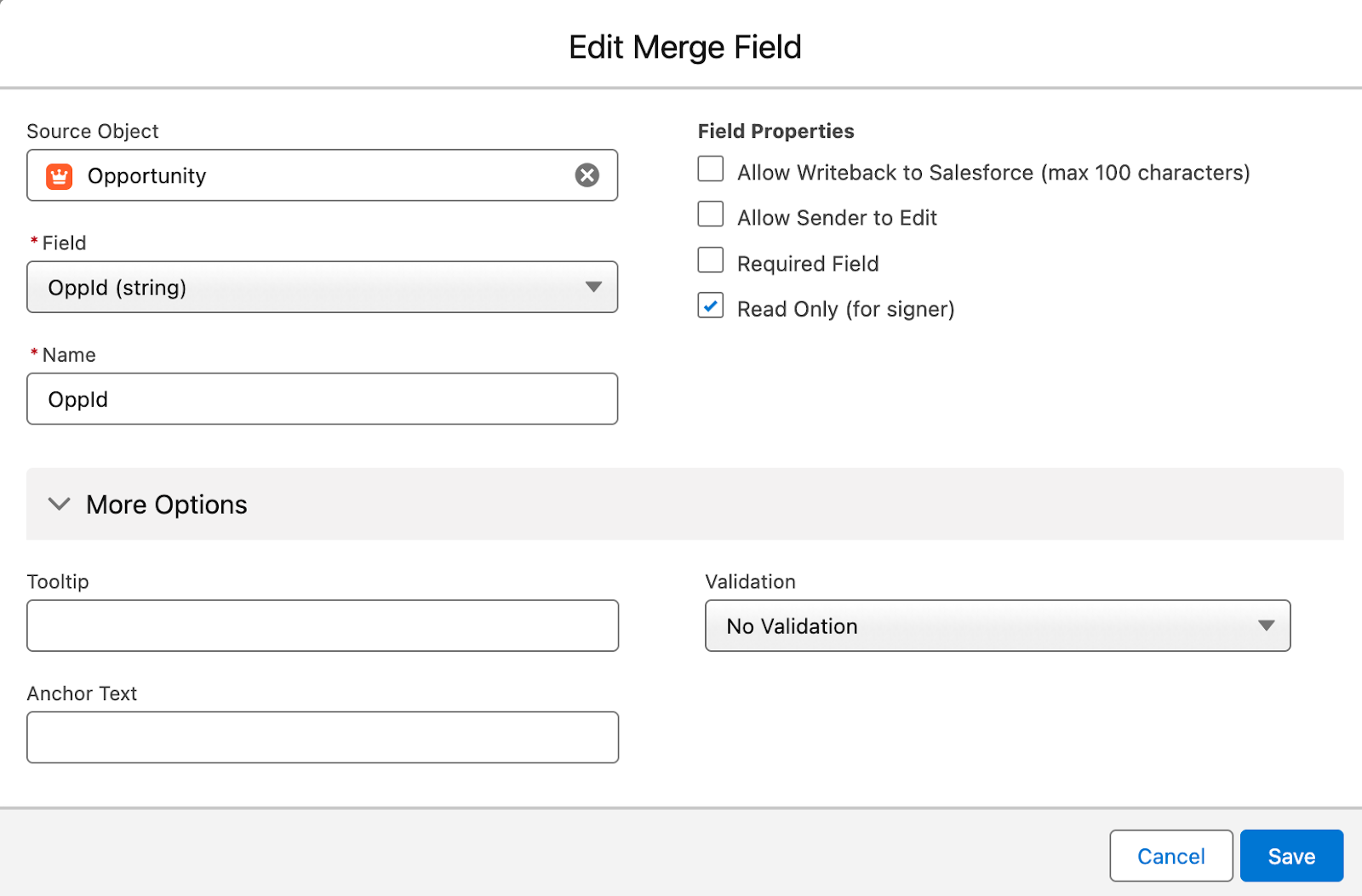Click inside the Source Object search box
Viewport: 1362px width, 896px height.
coord(323,175)
